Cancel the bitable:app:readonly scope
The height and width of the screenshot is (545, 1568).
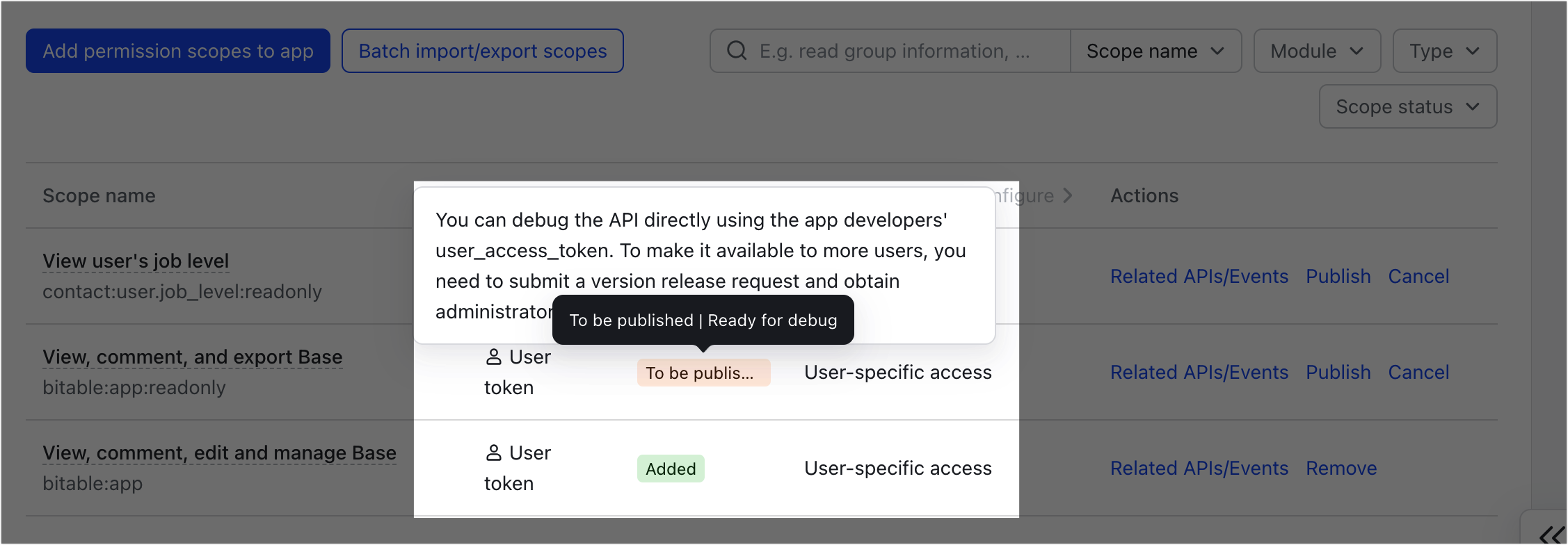[x=1418, y=373]
